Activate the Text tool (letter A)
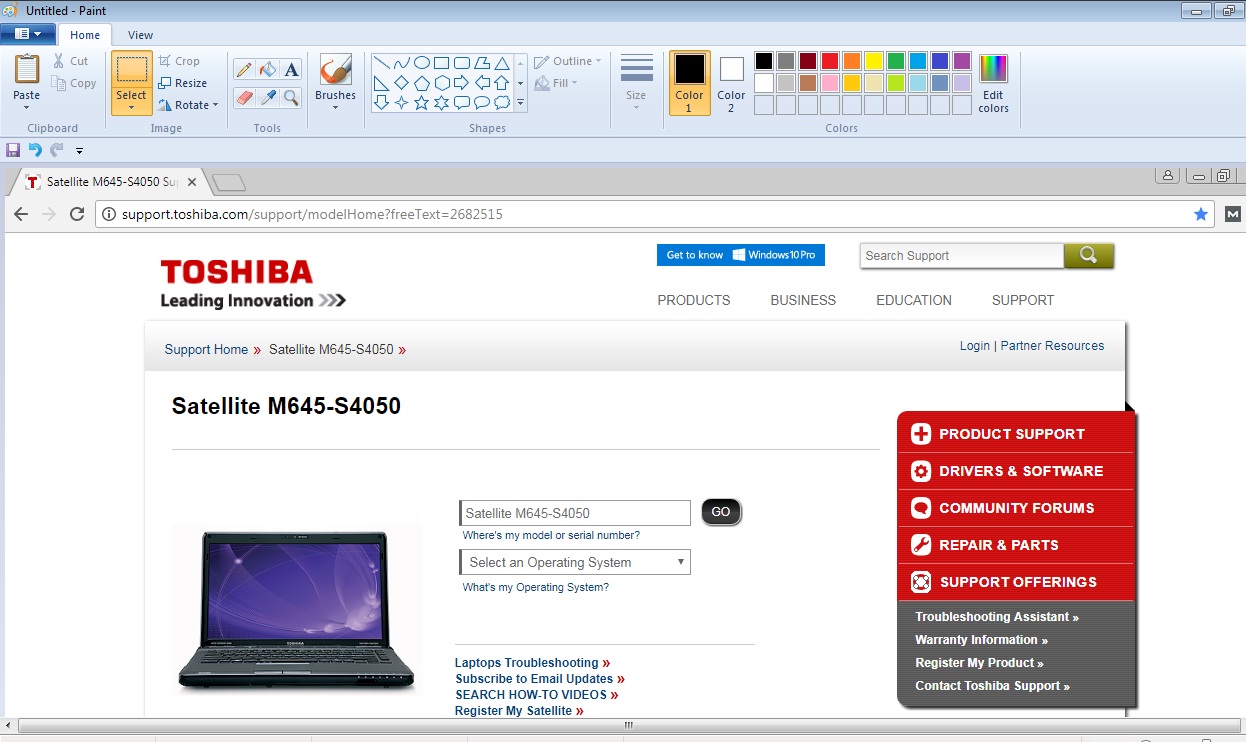This screenshot has height=742, width=1246. pyautogui.click(x=291, y=70)
